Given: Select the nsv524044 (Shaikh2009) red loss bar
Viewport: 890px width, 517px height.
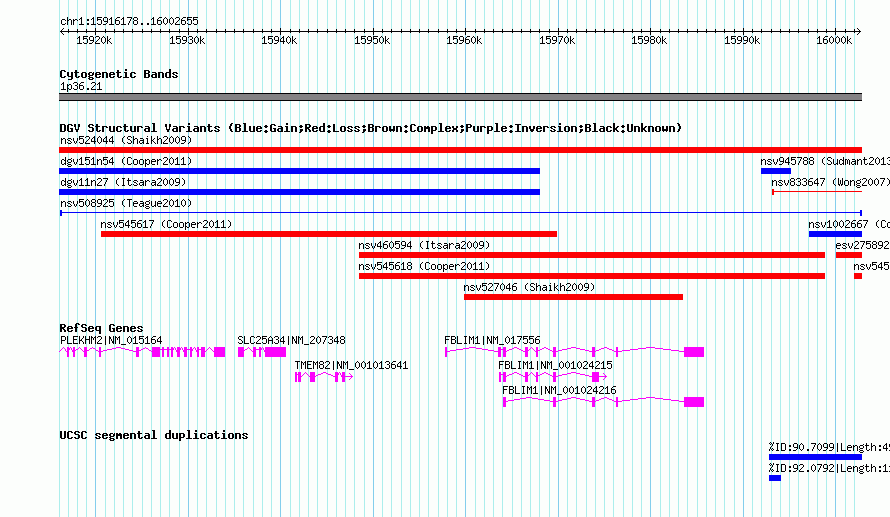Looking at the screenshot, I should [460, 150].
